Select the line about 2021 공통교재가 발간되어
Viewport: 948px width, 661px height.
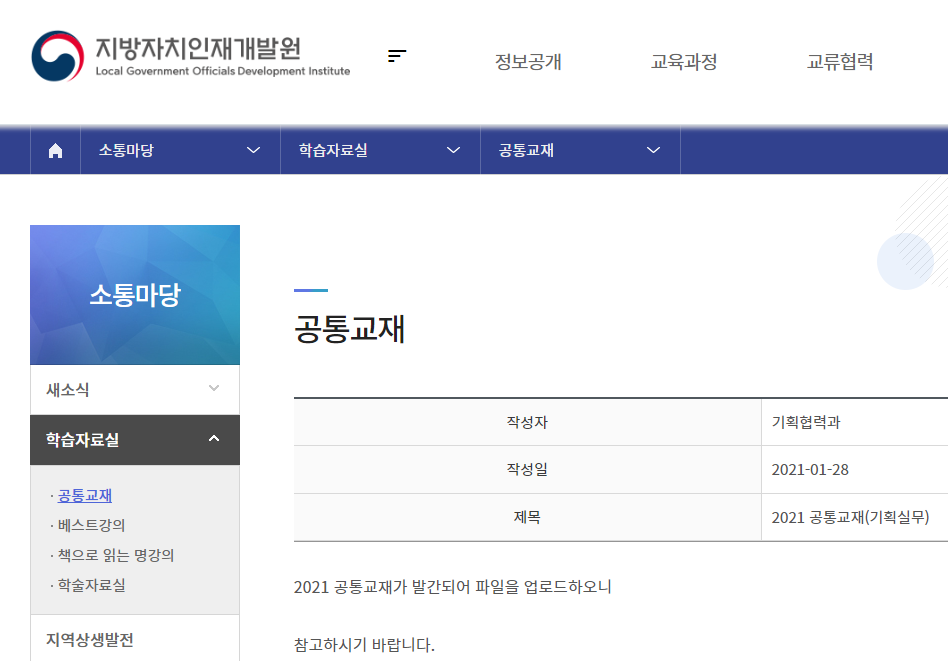point(452,587)
